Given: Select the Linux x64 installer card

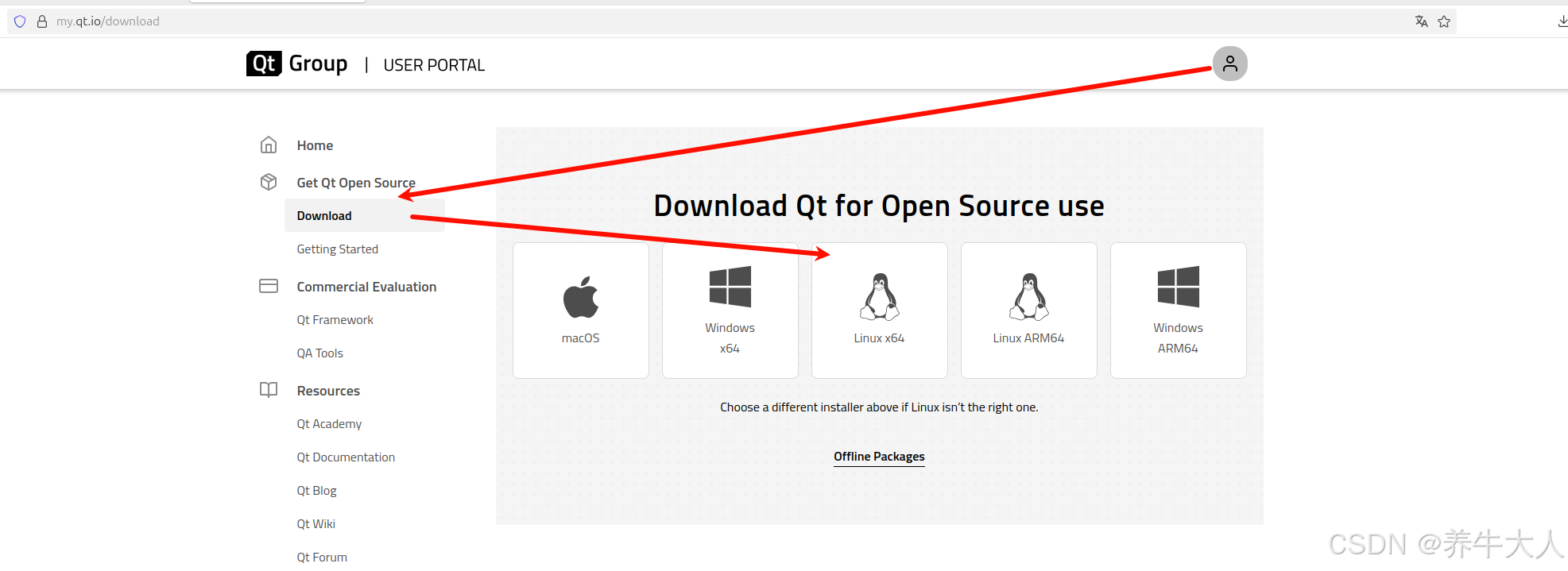Looking at the screenshot, I should tap(880, 311).
